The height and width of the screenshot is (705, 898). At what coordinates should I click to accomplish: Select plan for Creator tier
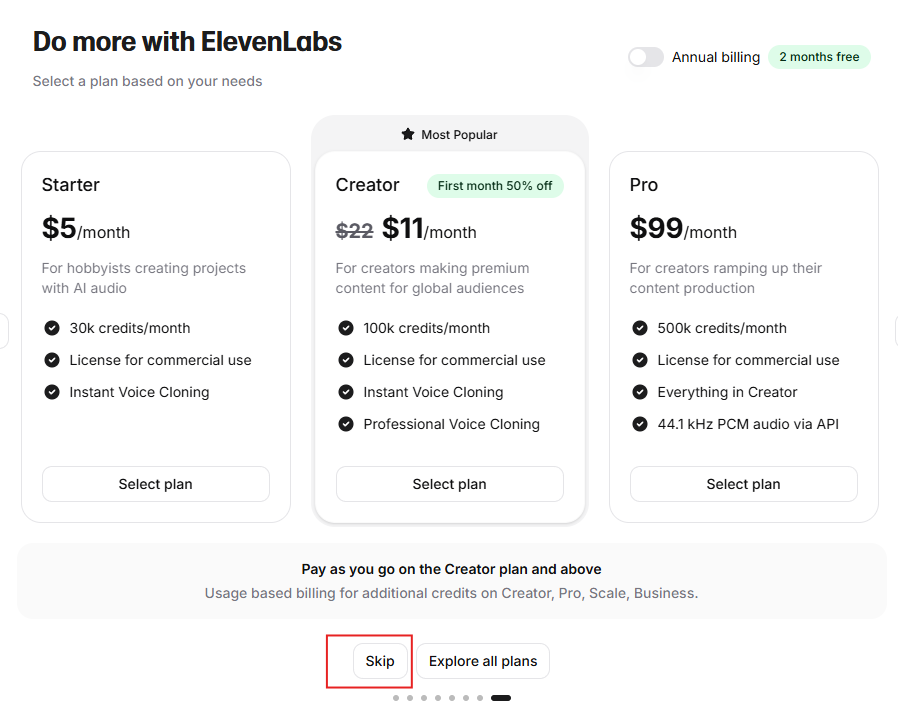click(x=450, y=484)
